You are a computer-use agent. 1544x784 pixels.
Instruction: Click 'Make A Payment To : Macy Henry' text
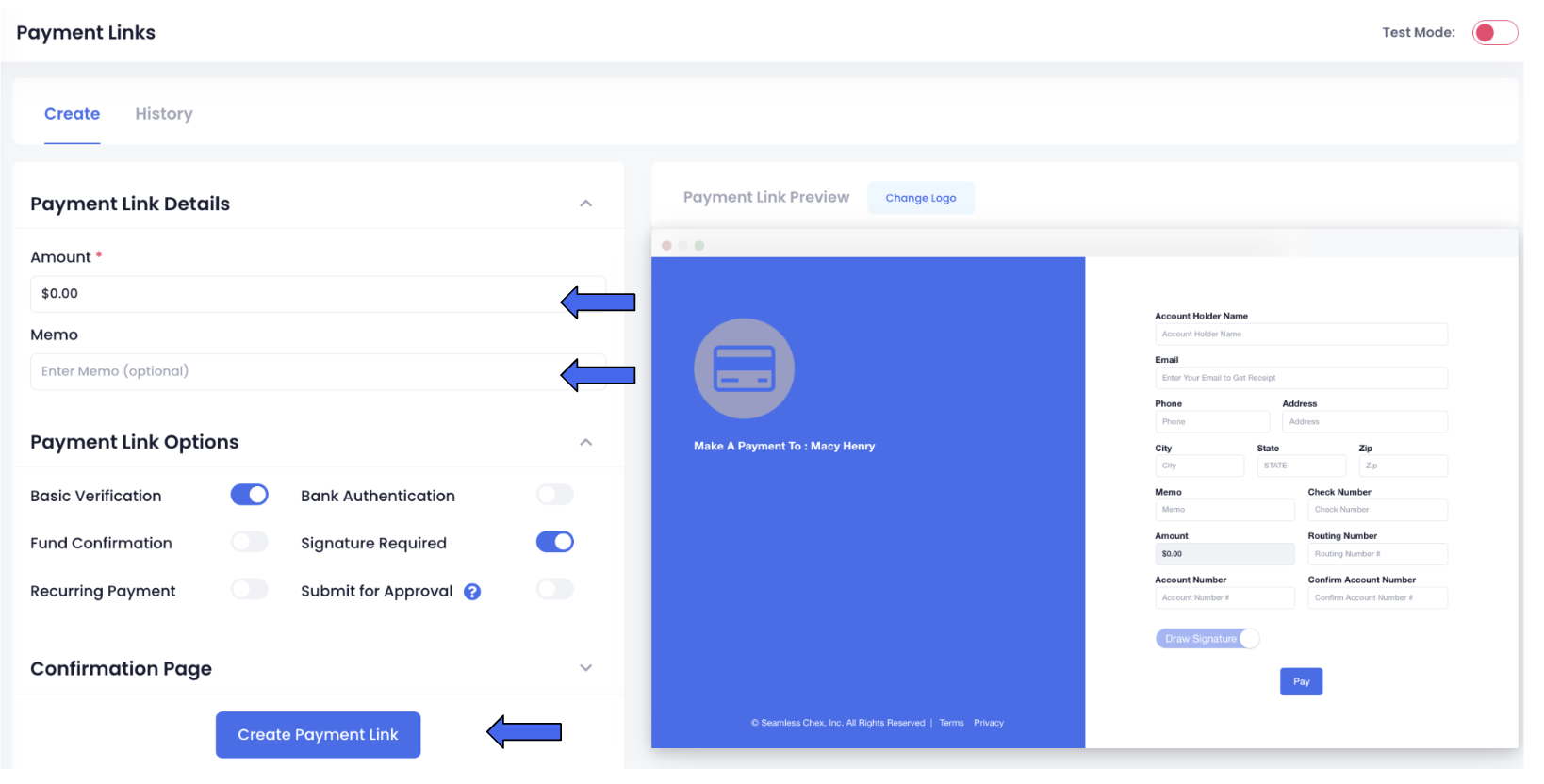784,446
